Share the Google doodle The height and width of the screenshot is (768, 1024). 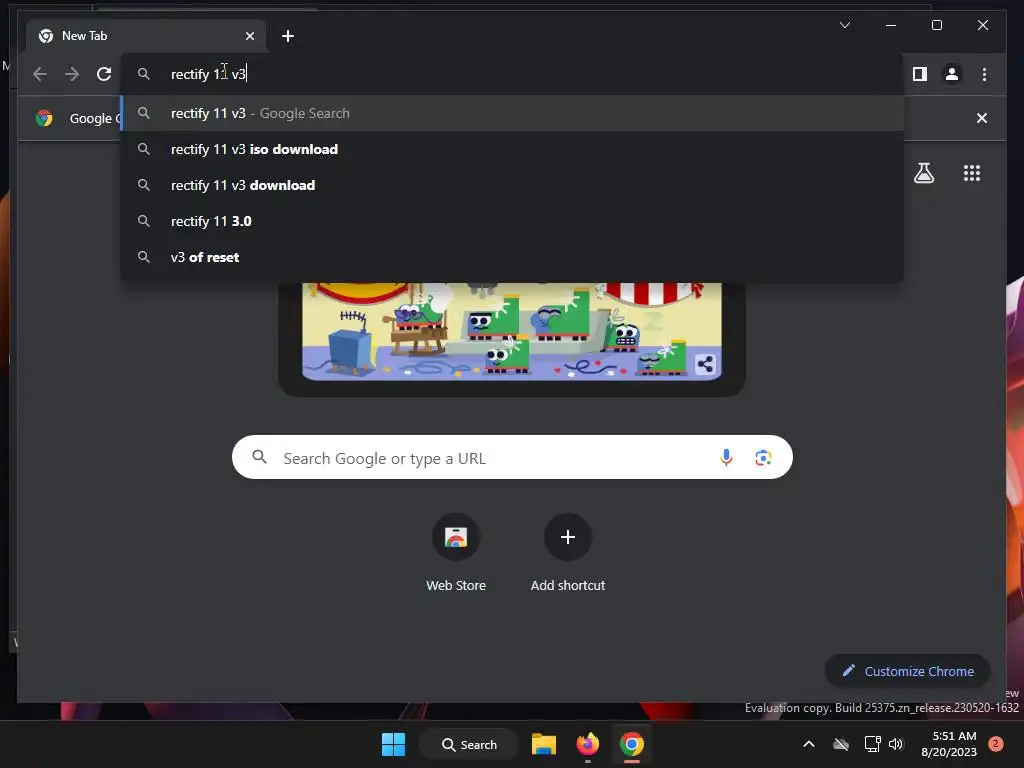click(705, 364)
